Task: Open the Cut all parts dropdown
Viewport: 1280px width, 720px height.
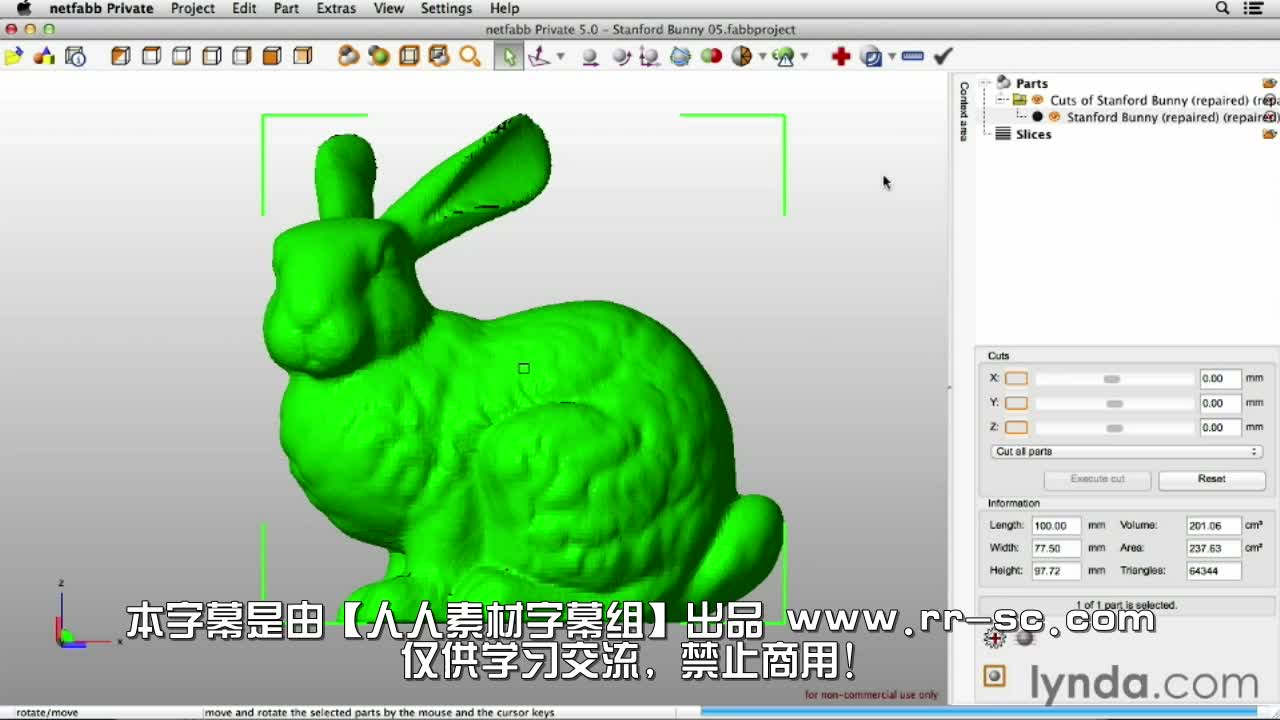Action: tap(1126, 451)
